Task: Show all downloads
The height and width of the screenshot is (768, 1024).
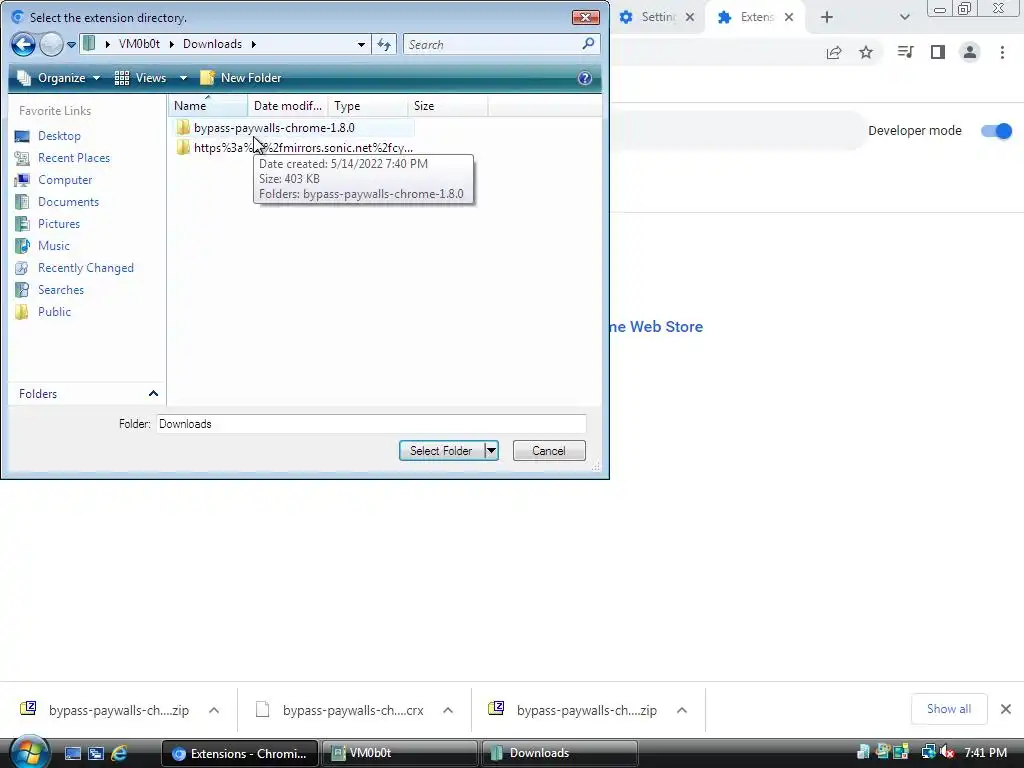Action: point(949,709)
